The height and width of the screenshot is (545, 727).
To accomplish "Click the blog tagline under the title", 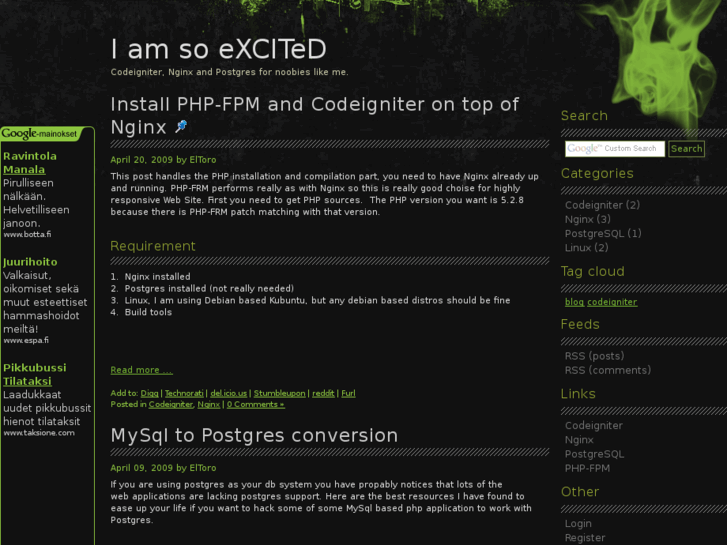I will point(229,72).
